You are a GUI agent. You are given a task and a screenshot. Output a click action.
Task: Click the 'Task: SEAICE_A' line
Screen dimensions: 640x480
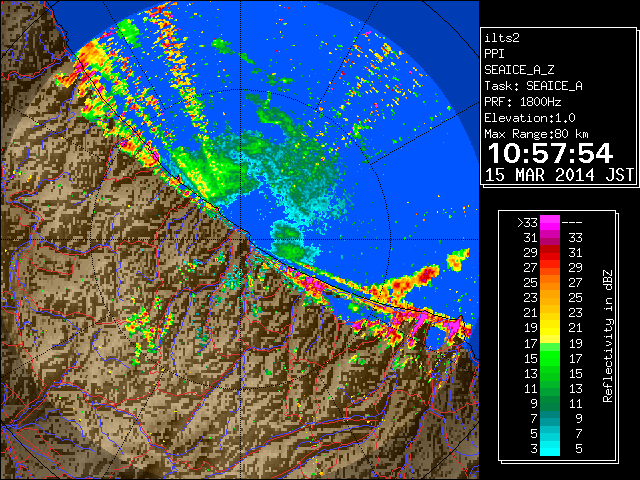(x=533, y=86)
